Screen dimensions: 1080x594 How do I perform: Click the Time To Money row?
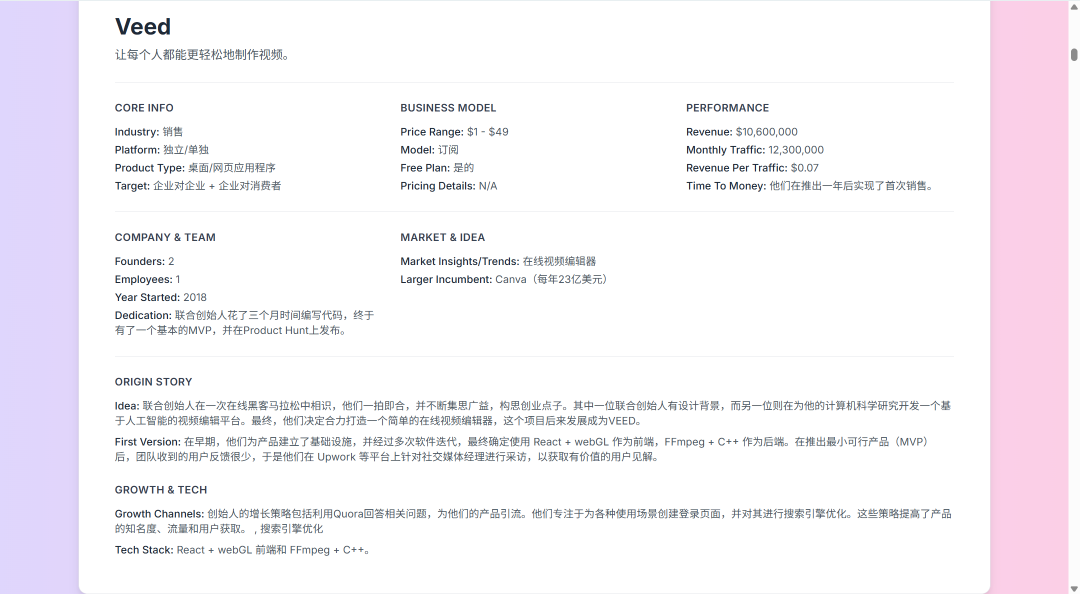pos(809,185)
